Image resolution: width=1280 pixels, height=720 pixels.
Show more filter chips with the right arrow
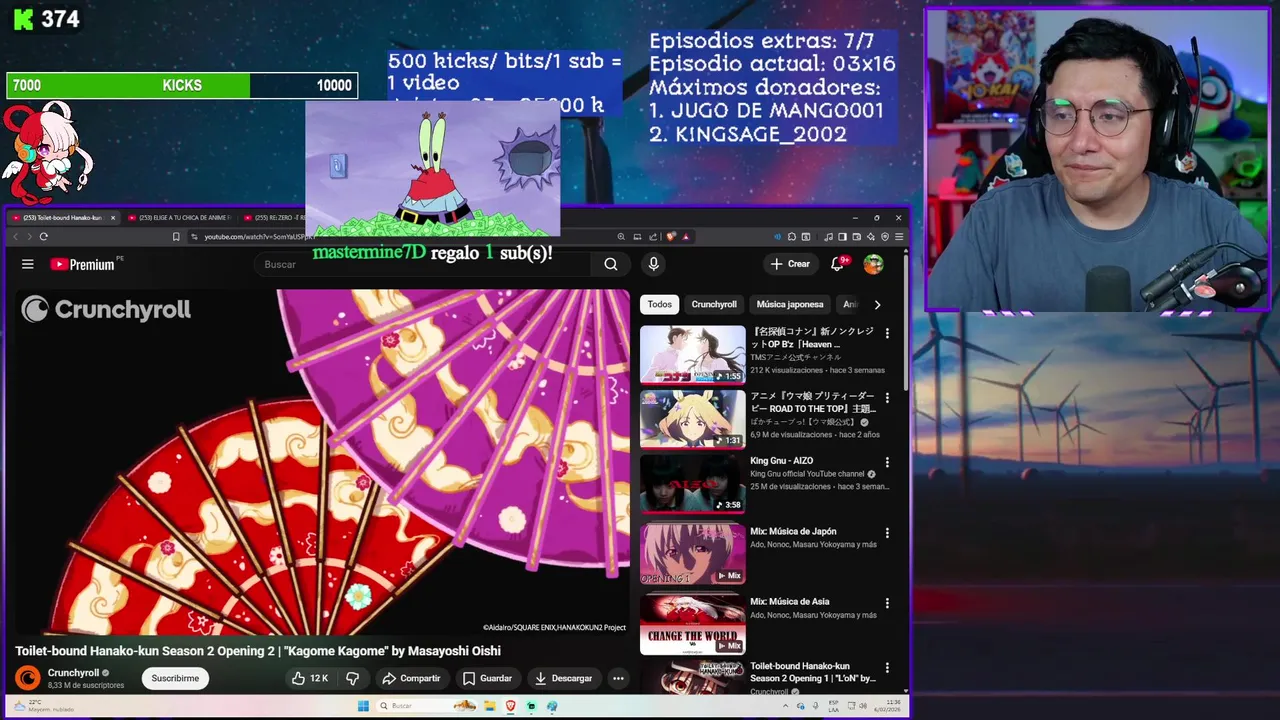click(877, 304)
